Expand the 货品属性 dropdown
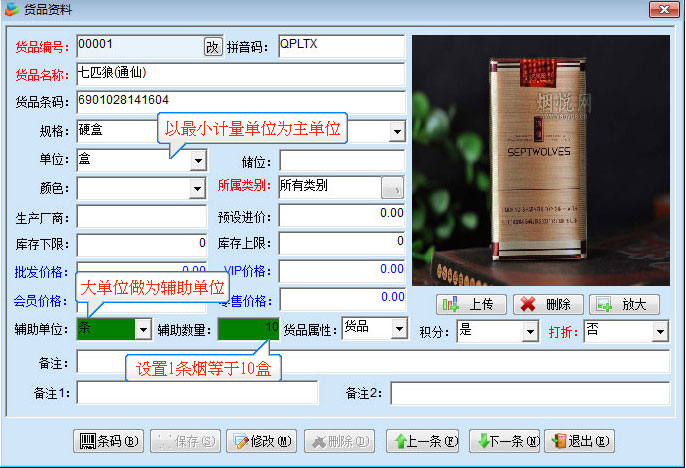Screen dimensions: 686x468 pyautogui.click(x=399, y=329)
